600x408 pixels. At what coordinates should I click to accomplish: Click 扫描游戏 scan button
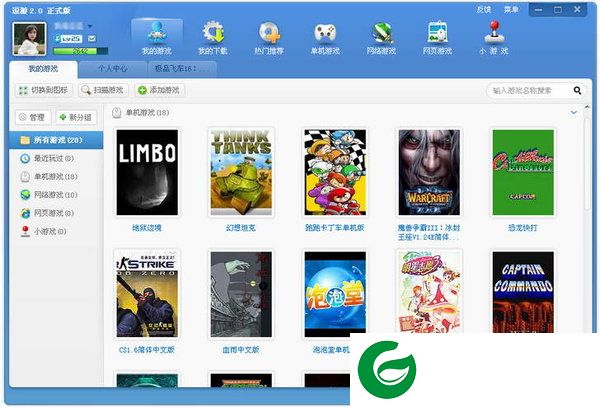coord(103,90)
